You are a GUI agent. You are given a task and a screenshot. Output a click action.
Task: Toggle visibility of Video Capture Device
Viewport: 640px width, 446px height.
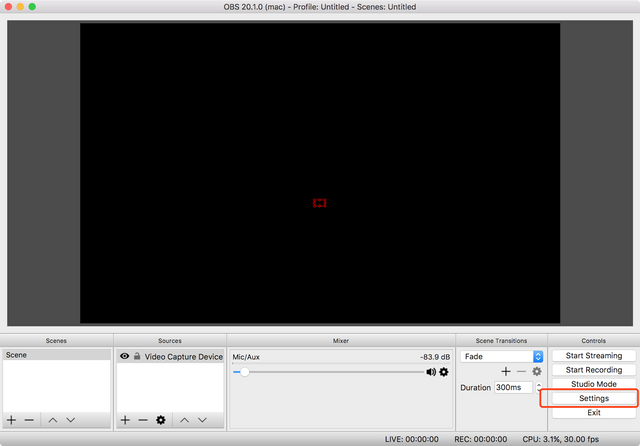pos(124,356)
